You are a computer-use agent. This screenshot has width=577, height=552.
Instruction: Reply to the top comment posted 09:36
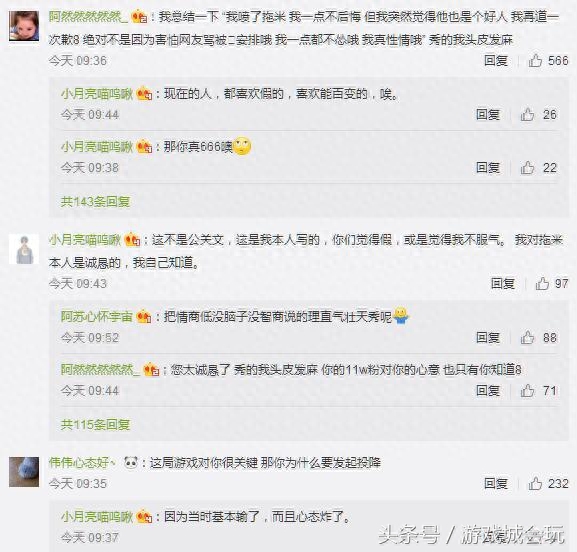pyautogui.click(x=496, y=60)
